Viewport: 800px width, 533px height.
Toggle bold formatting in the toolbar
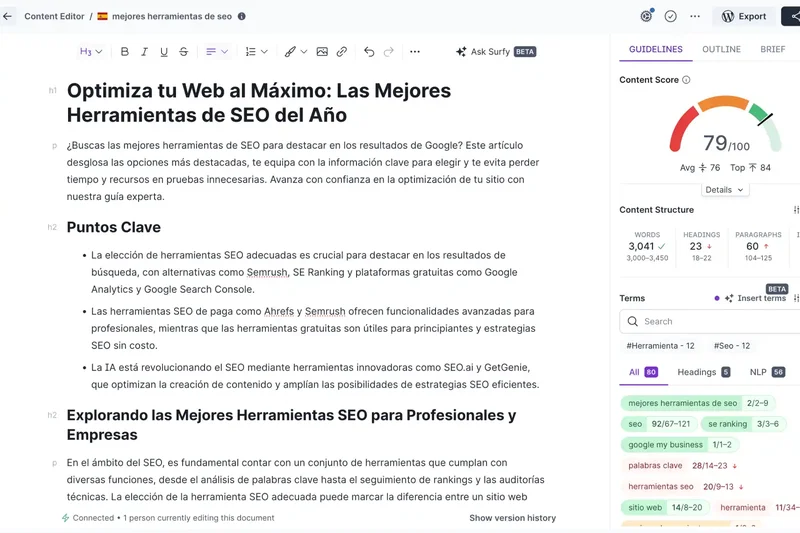point(125,52)
